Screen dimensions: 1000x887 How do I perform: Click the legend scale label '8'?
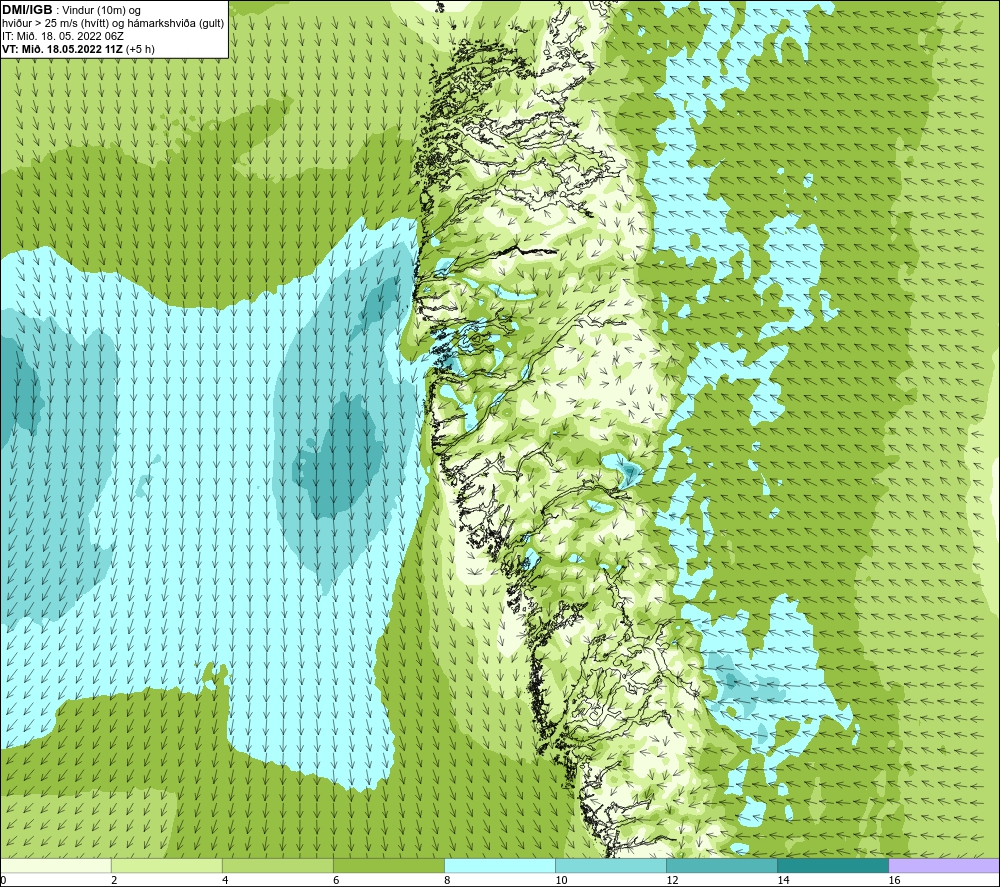click(x=447, y=880)
